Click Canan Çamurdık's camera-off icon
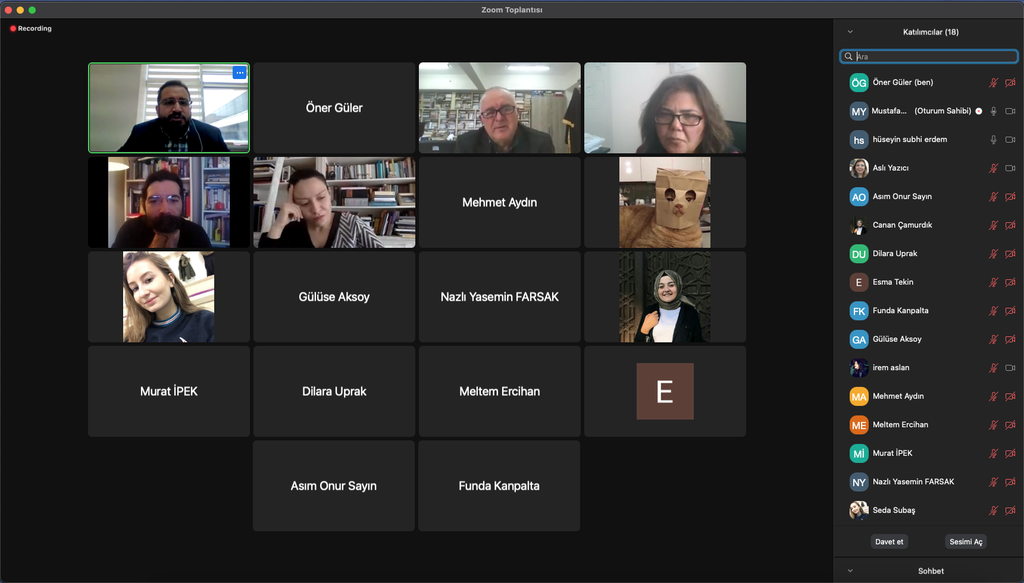 [x=1010, y=225]
